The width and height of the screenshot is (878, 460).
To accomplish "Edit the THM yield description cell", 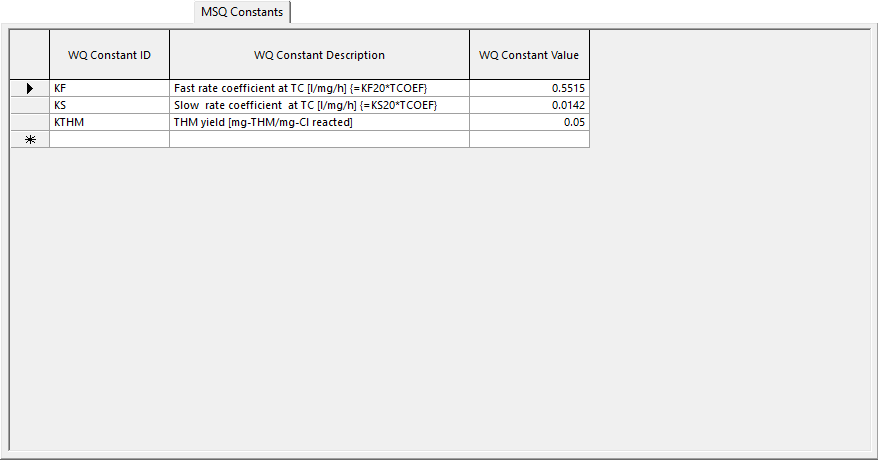I will 319,122.
